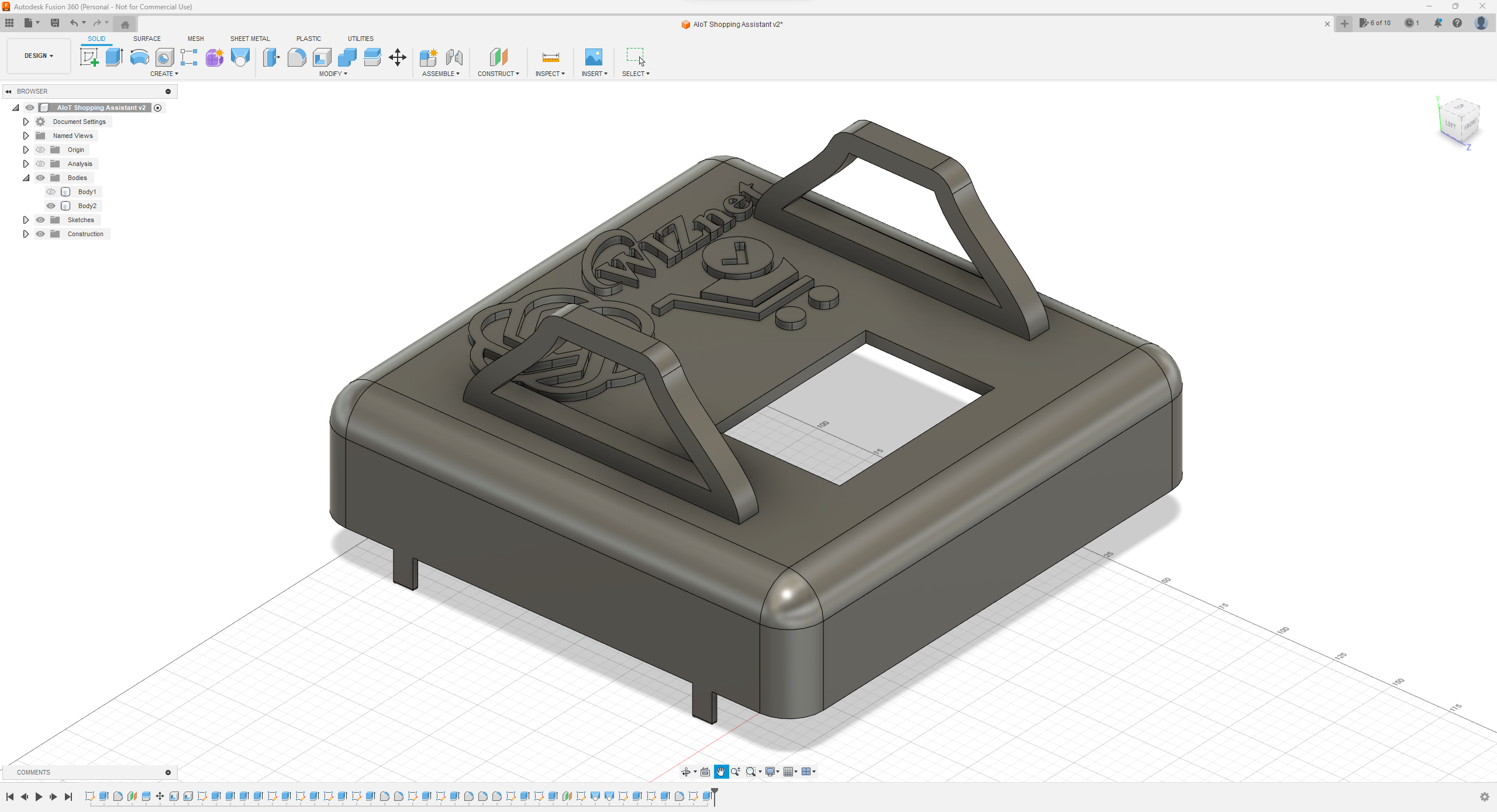Activate the Extrude tool
The image size is (1497, 812).
tap(113, 57)
